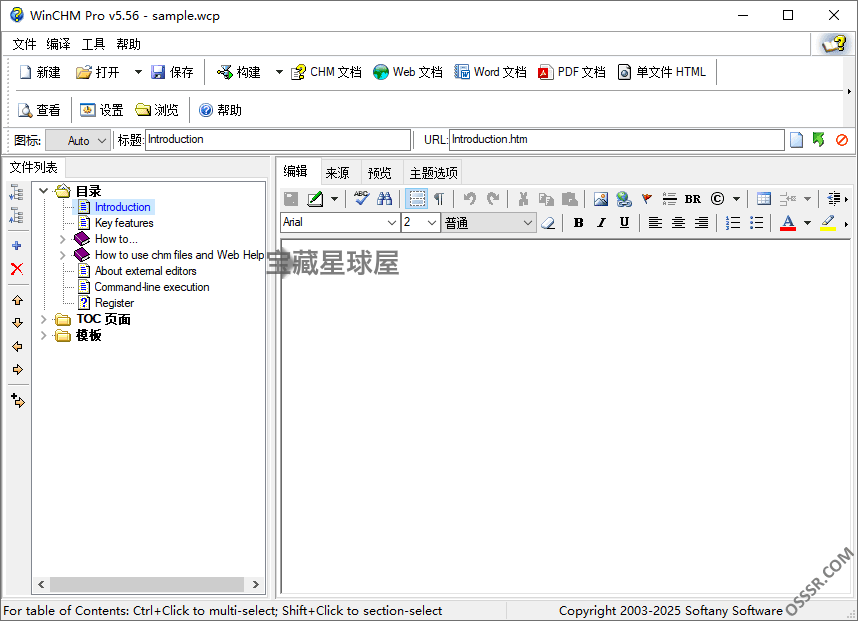This screenshot has height=621, width=858.
Task: Click the red X delete item icon
Action: (x=17, y=269)
